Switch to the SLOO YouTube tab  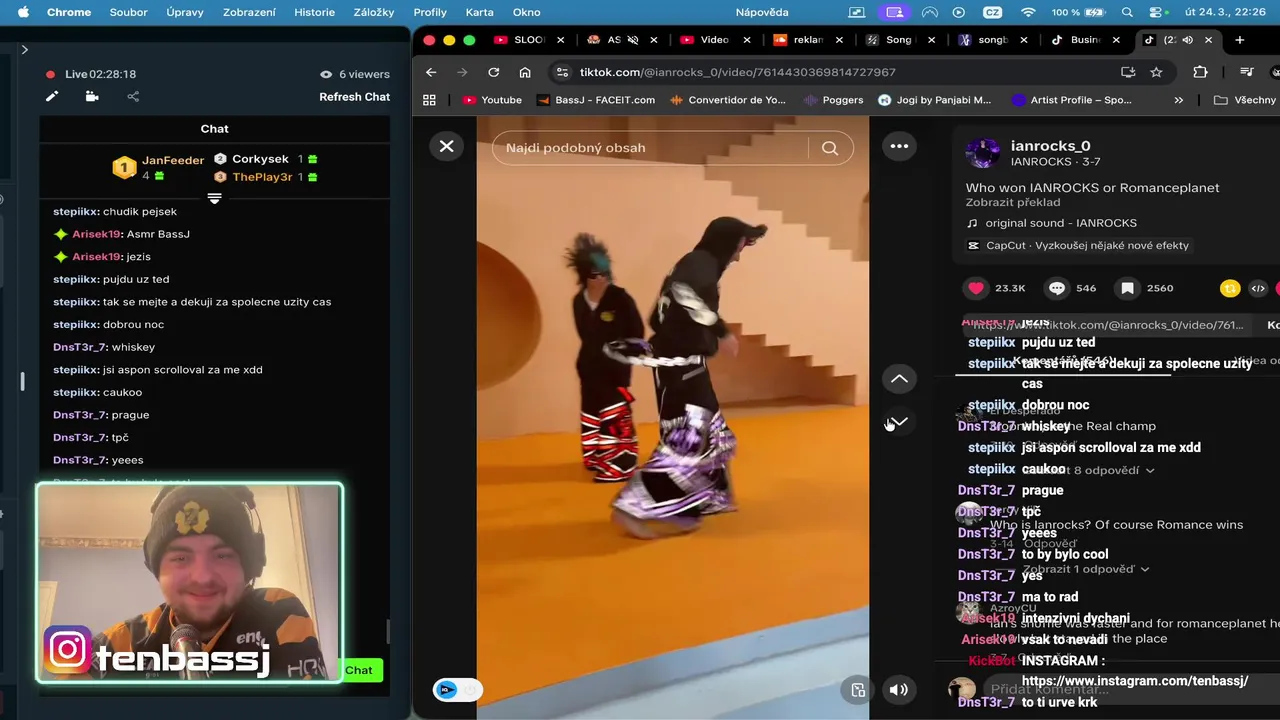point(529,40)
